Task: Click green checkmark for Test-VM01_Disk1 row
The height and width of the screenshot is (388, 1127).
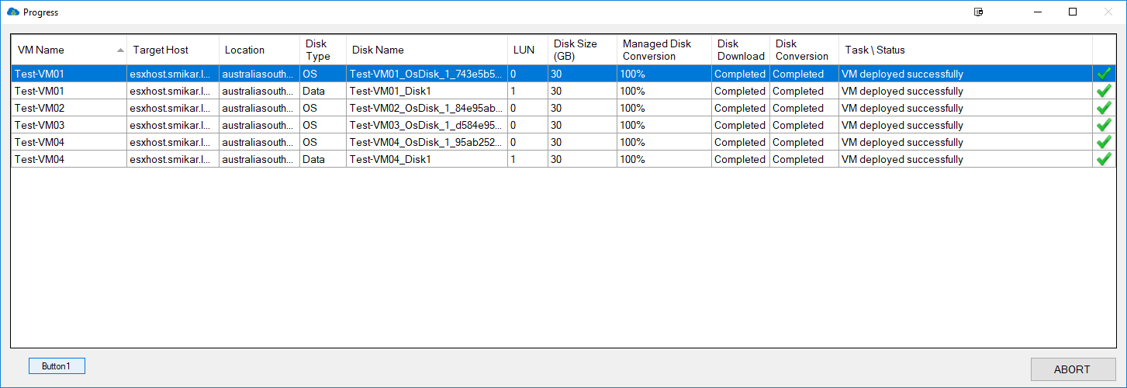Action: click(1103, 91)
